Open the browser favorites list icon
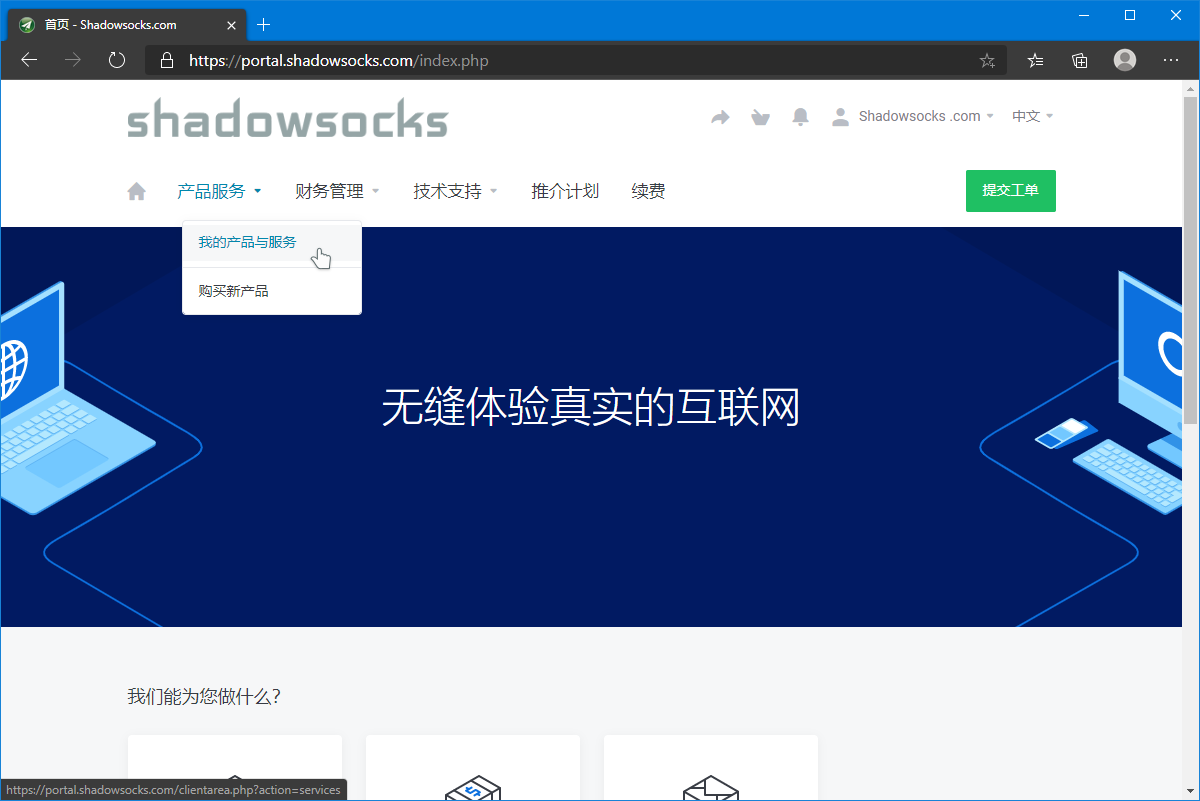Viewport: 1200px width, 801px height. coord(1035,60)
